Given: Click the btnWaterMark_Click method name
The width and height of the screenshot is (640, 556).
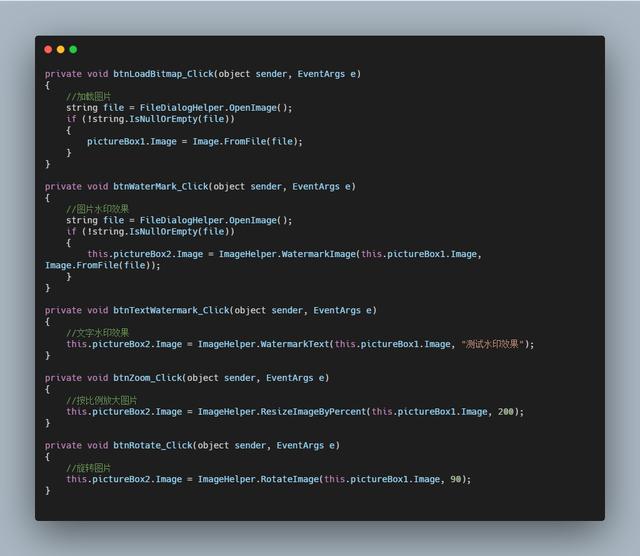Looking at the screenshot, I should click(x=161, y=187).
